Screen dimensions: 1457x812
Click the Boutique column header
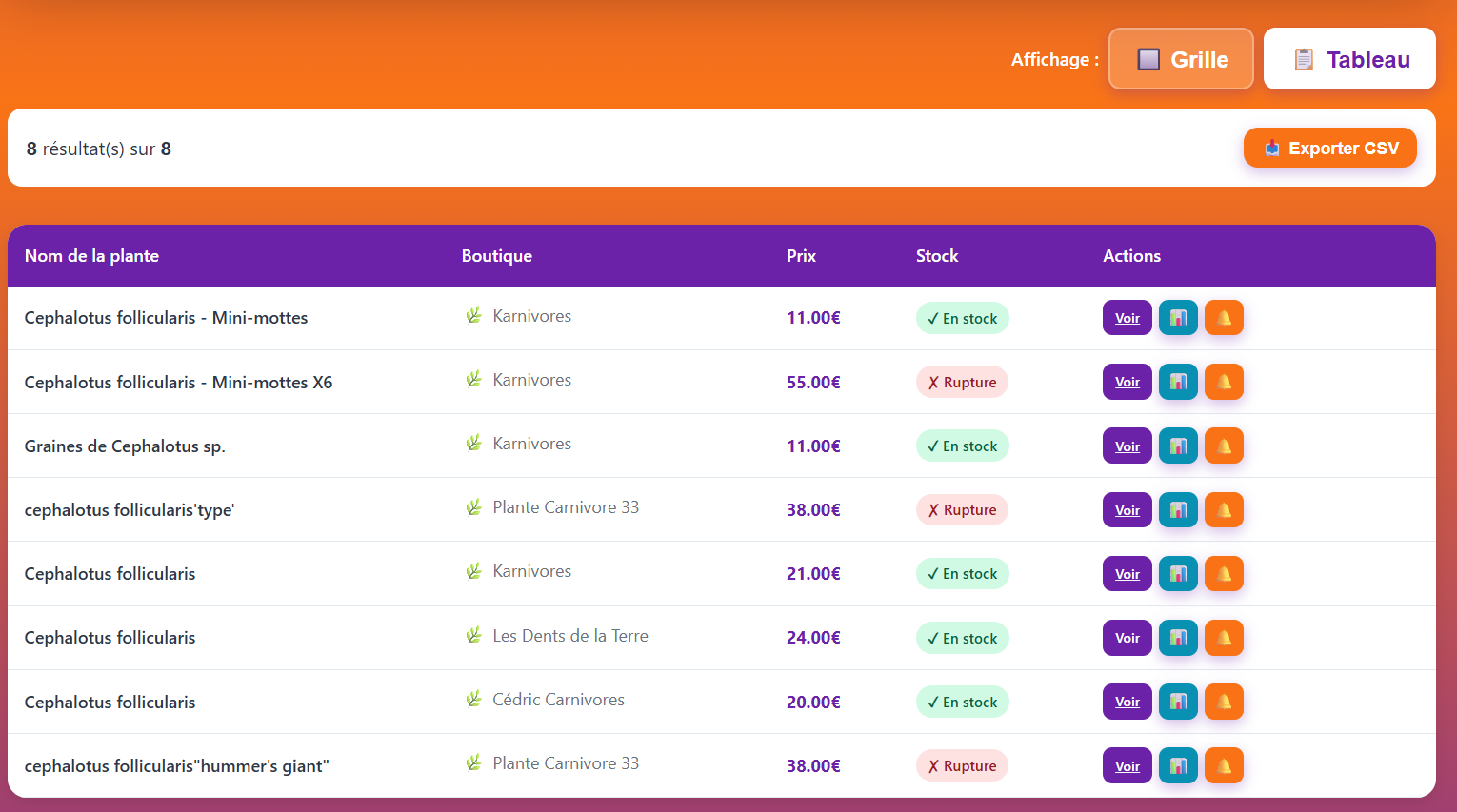(x=496, y=256)
